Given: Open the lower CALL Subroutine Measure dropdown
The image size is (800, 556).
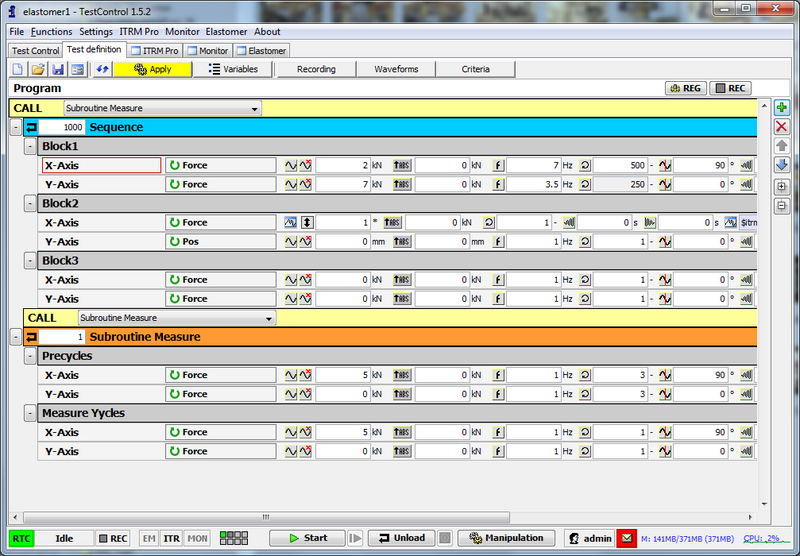Looking at the screenshot, I should [x=177, y=318].
